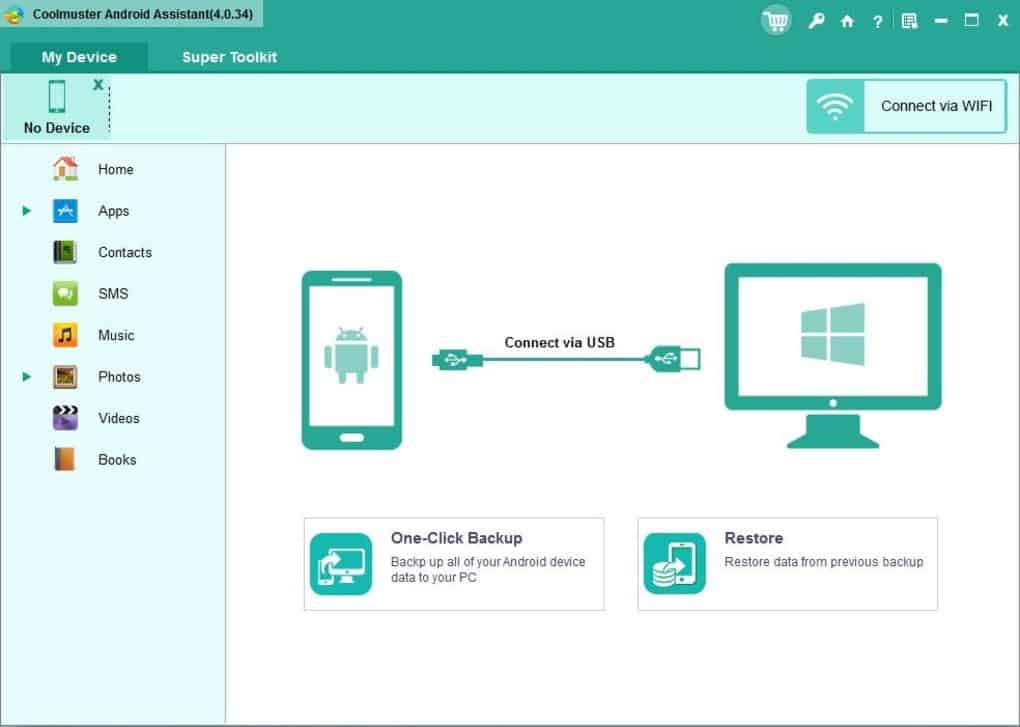Select the My Device tab
Image resolution: width=1020 pixels, height=727 pixels.
point(78,57)
